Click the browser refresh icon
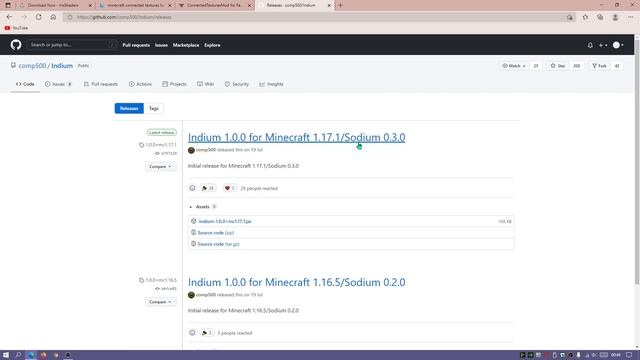 click(38, 17)
